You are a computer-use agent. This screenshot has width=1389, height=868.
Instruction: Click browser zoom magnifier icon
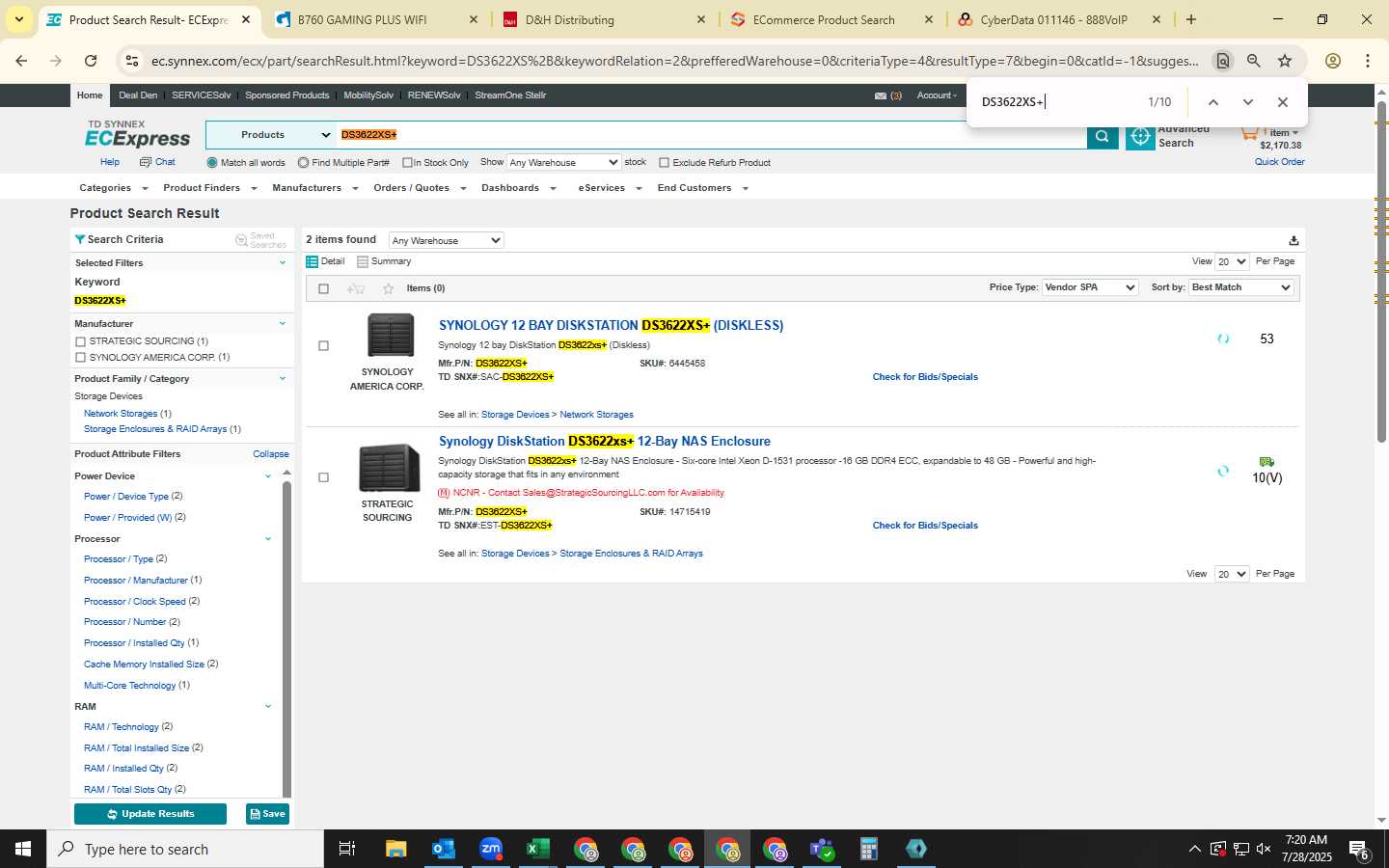pos(1253,61)
